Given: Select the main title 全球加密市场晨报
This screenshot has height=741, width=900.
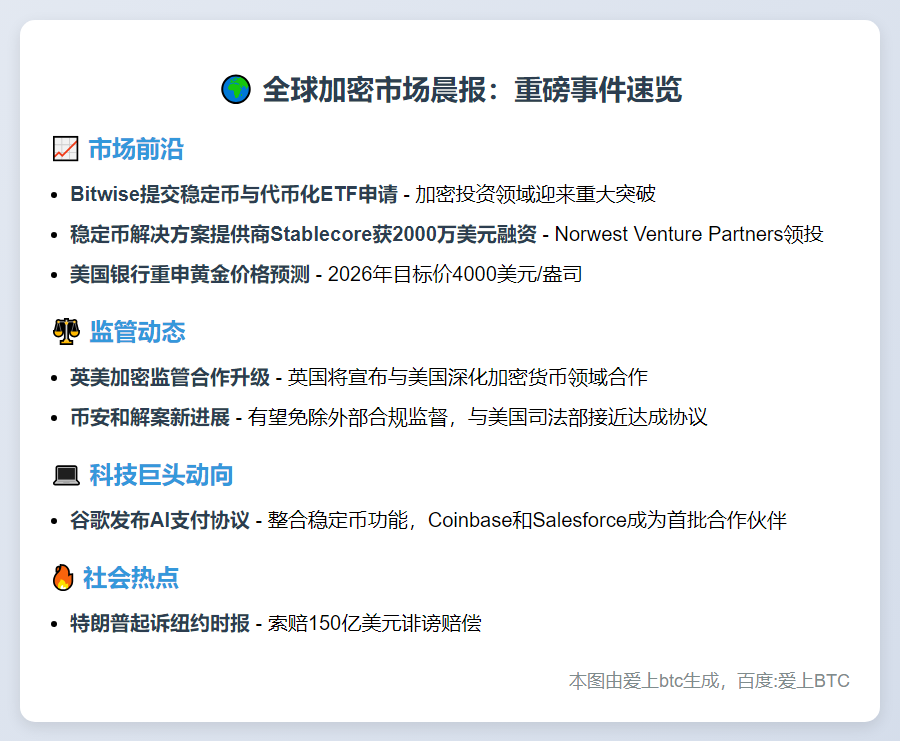Looking at the screenshot, I should pyautogui.click(x=472, y=90).
